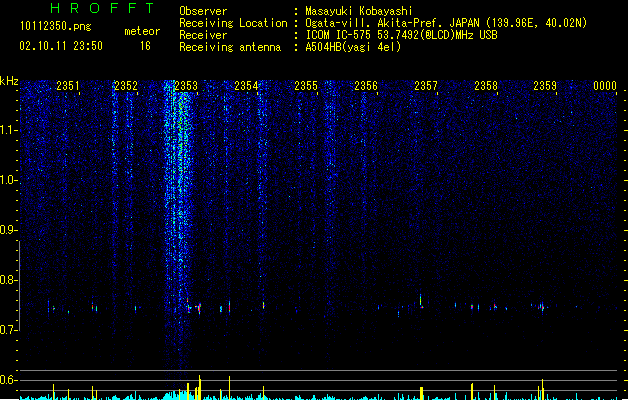The height and width of the screenshot is (400, 629).
Task: Click the 2356 time marker
Action: pos(366,86)
